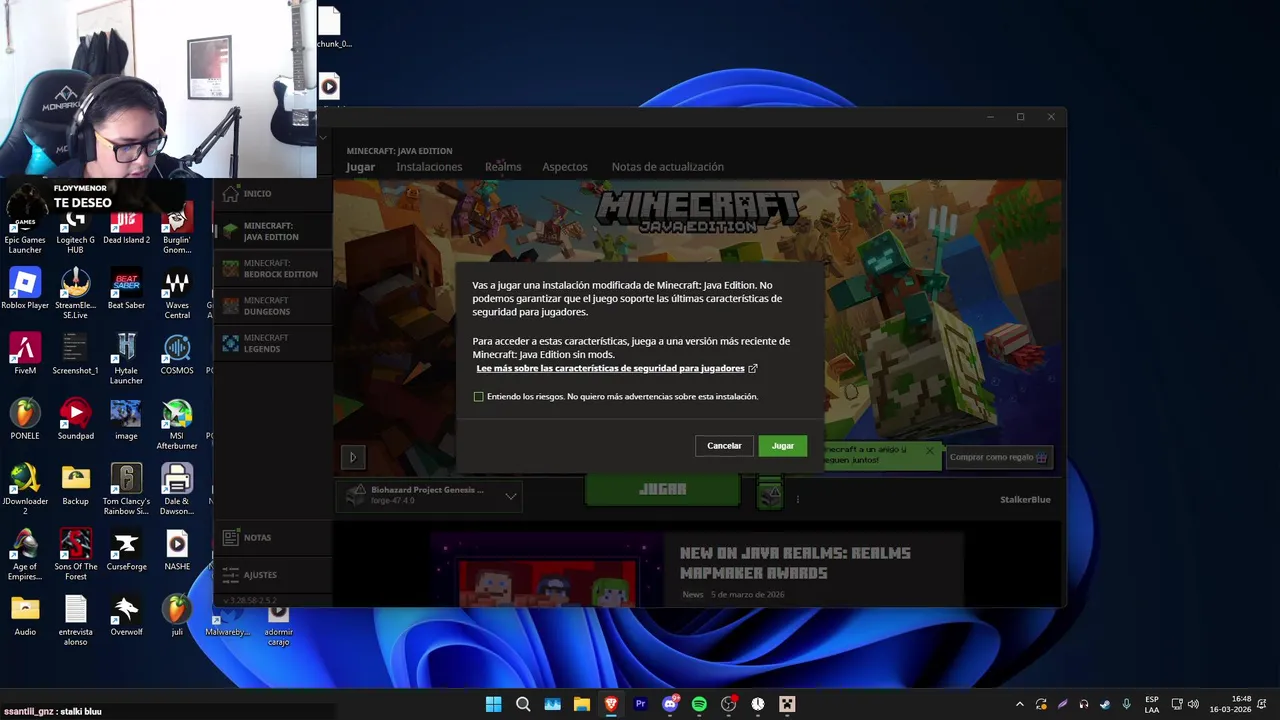Image resolution: width=1280 pixels, height=720 pixels.
Task: Select Minecraft: Java Edition in sidebar
Action: click(272, 232)
